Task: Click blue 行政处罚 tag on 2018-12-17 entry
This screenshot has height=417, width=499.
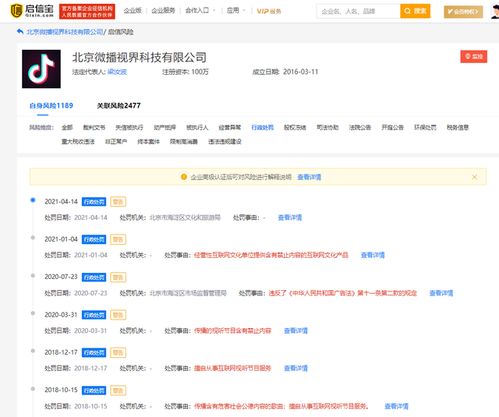Action: [94, 352]
